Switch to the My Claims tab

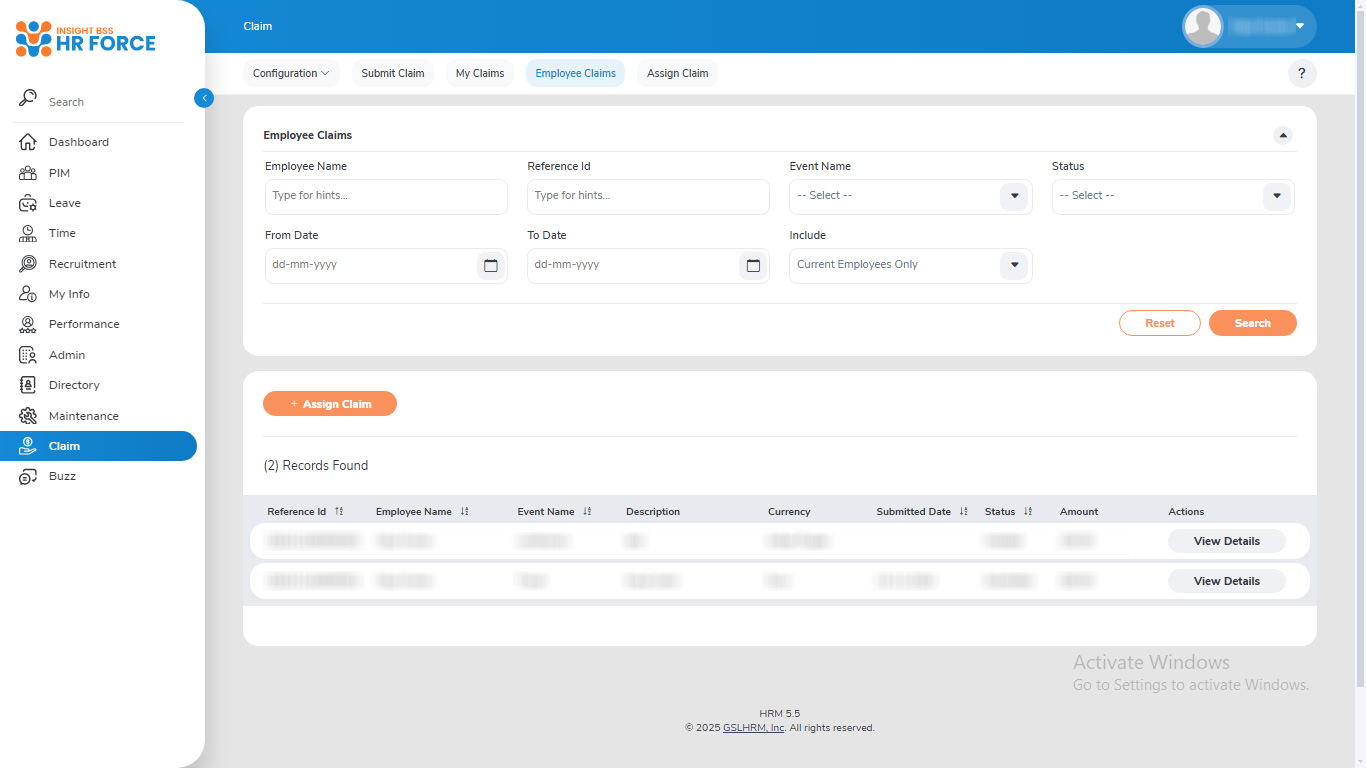480,73
